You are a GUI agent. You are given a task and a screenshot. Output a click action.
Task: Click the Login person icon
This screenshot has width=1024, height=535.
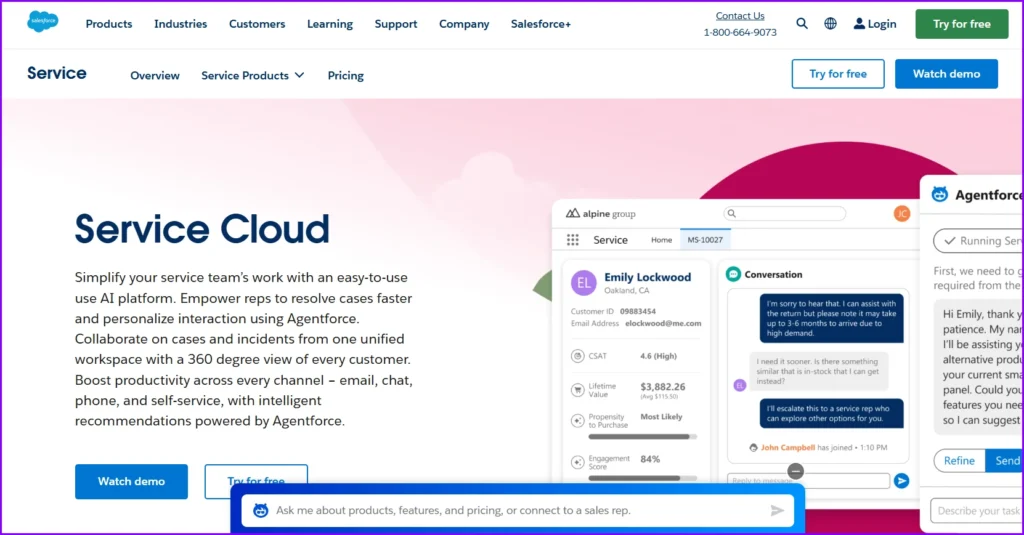[x=858, y=24]
